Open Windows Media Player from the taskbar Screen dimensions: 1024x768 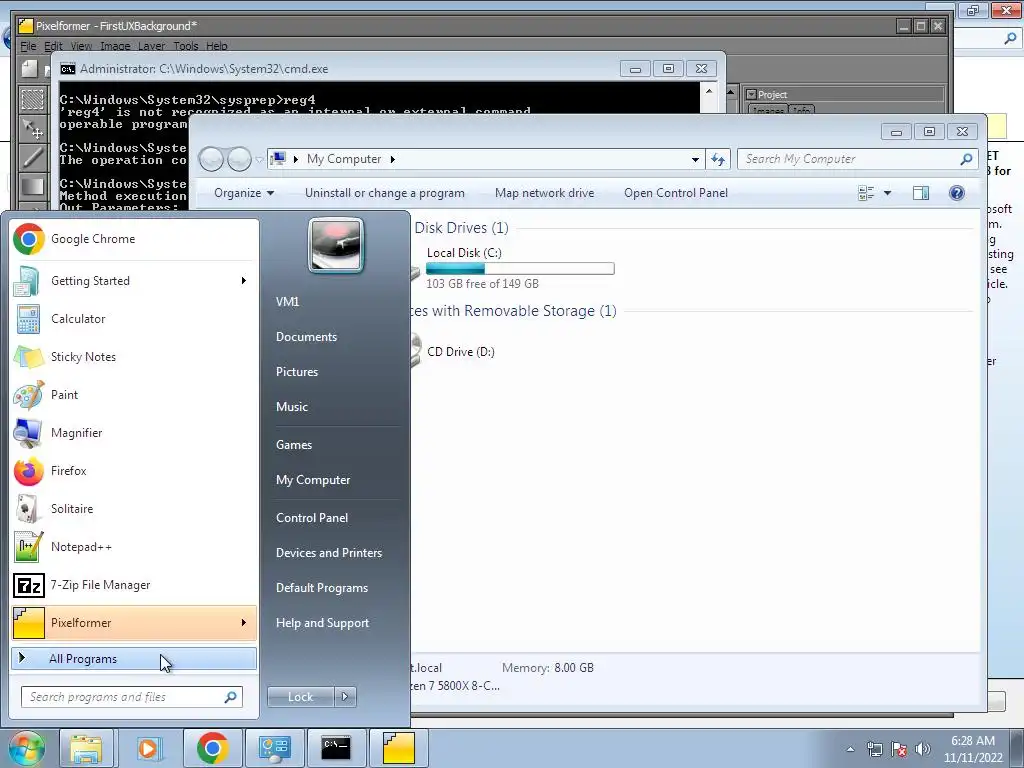click(x=148, y=748)
